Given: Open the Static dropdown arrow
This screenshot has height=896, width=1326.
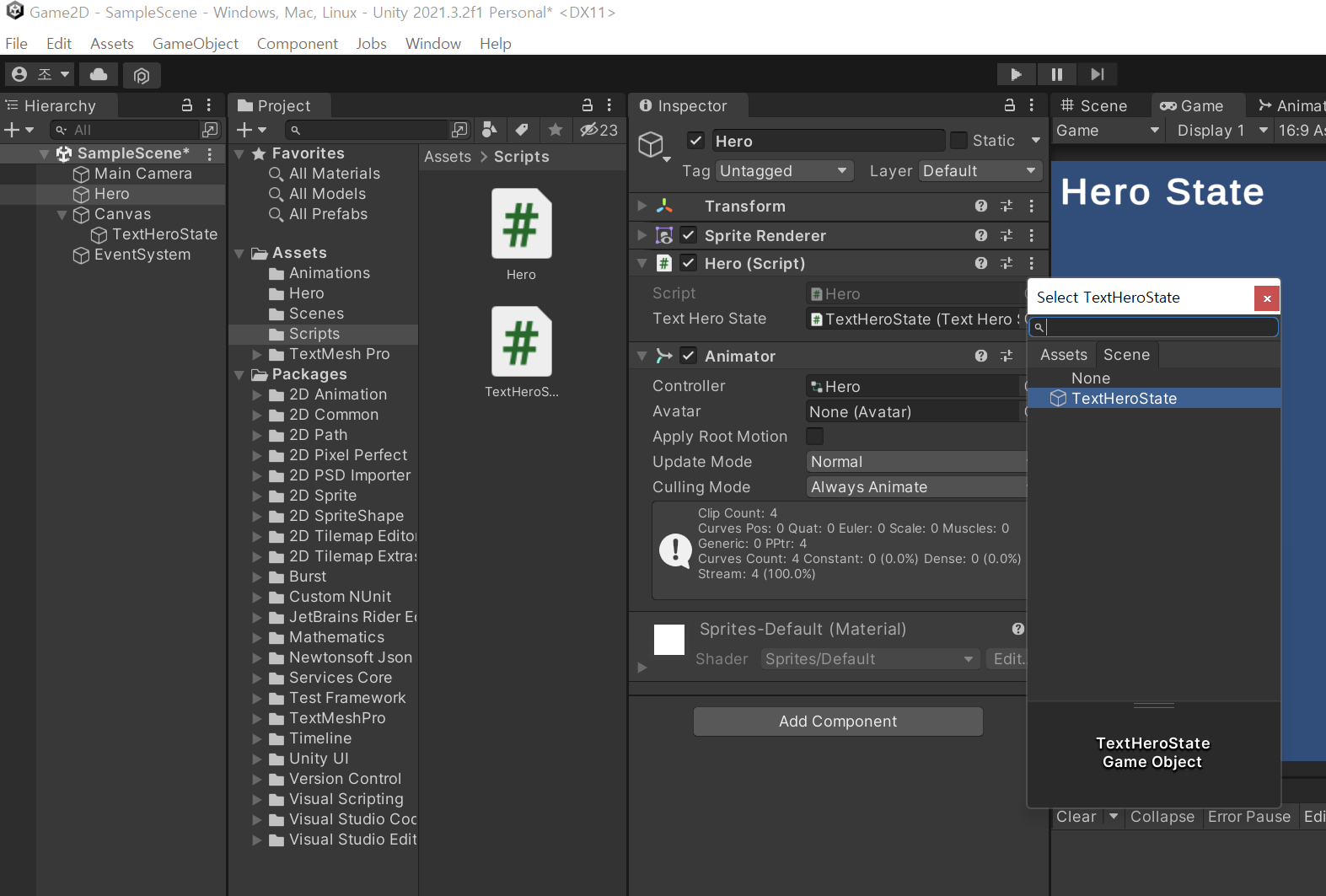Looking at the screenshot, I should (1036, 140).
